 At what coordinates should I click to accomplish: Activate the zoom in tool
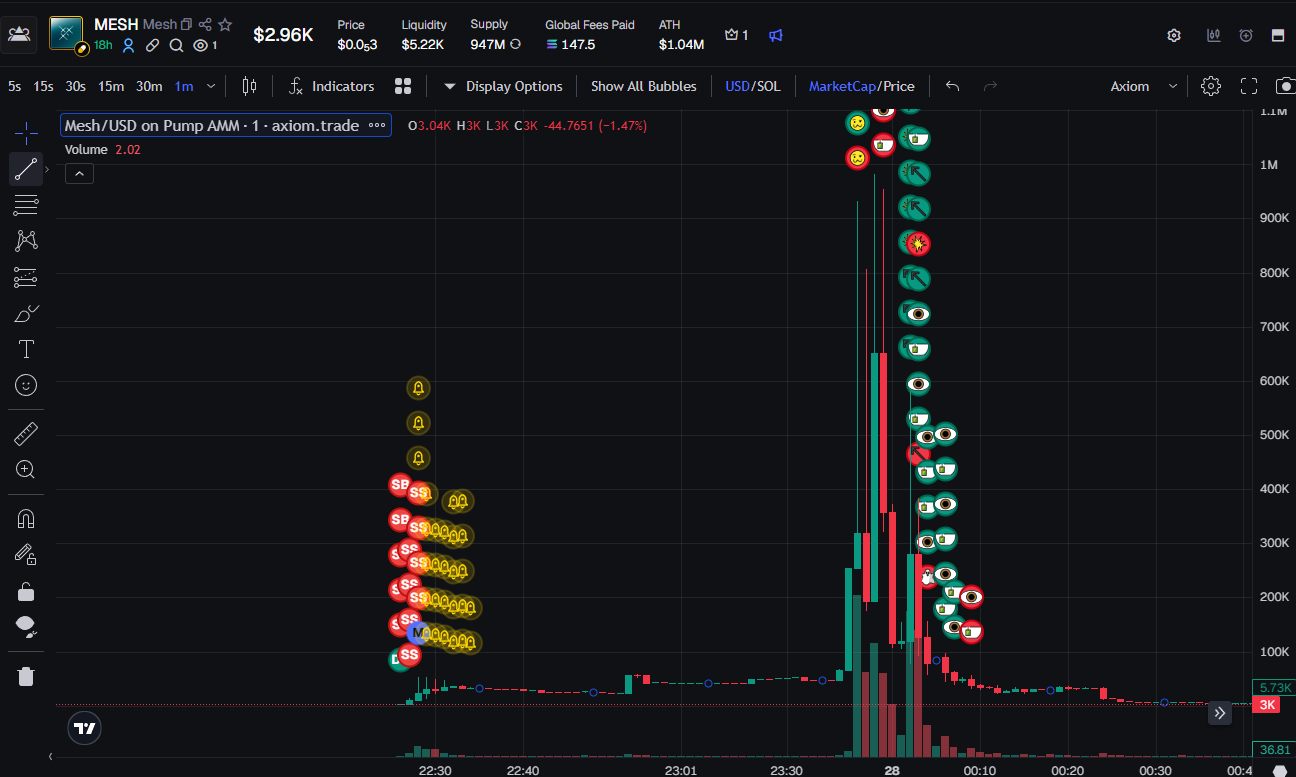point(26,469)
